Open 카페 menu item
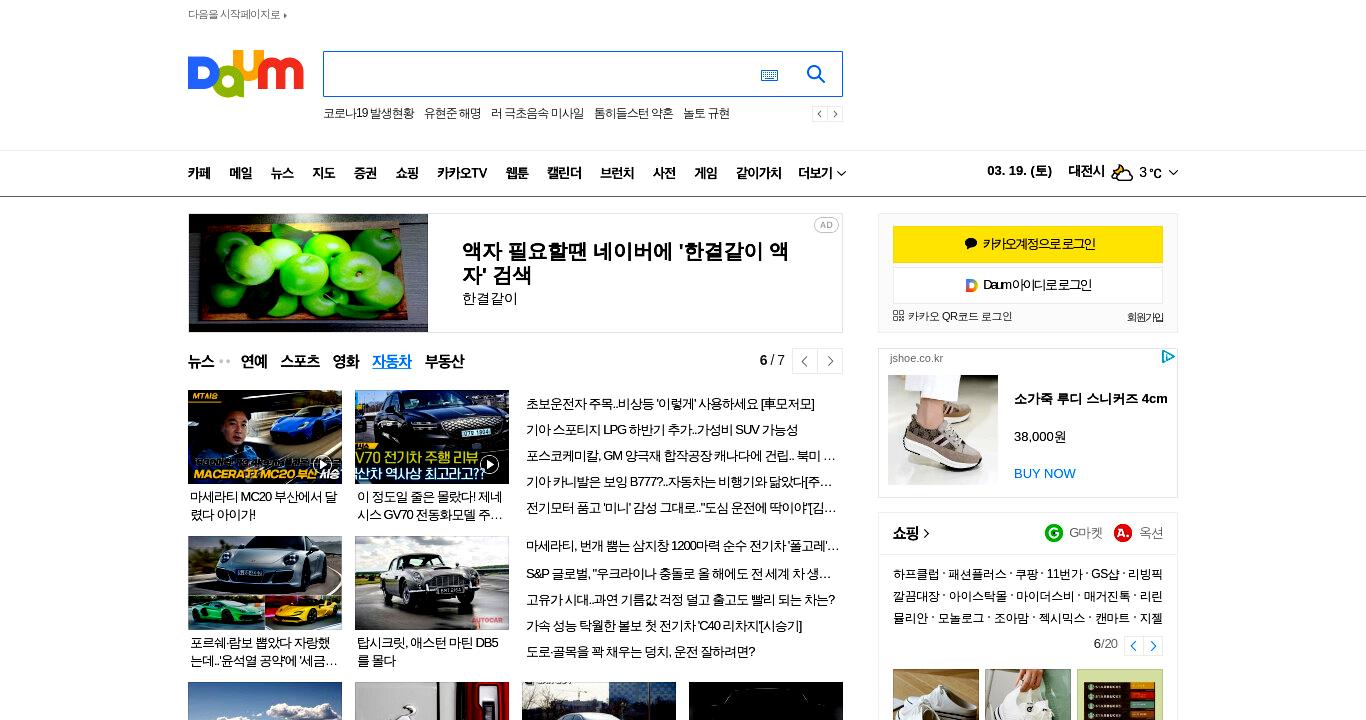Image resolution: width=1366 pixels, height=720 pixels. click(199, 173)
